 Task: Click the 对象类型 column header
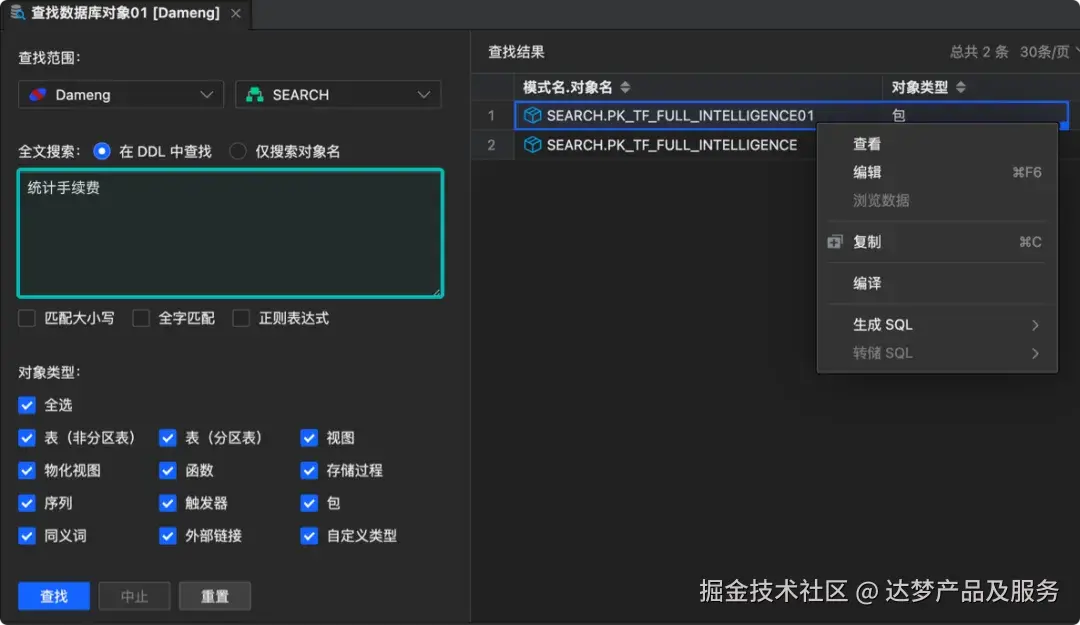pos(981,87)
